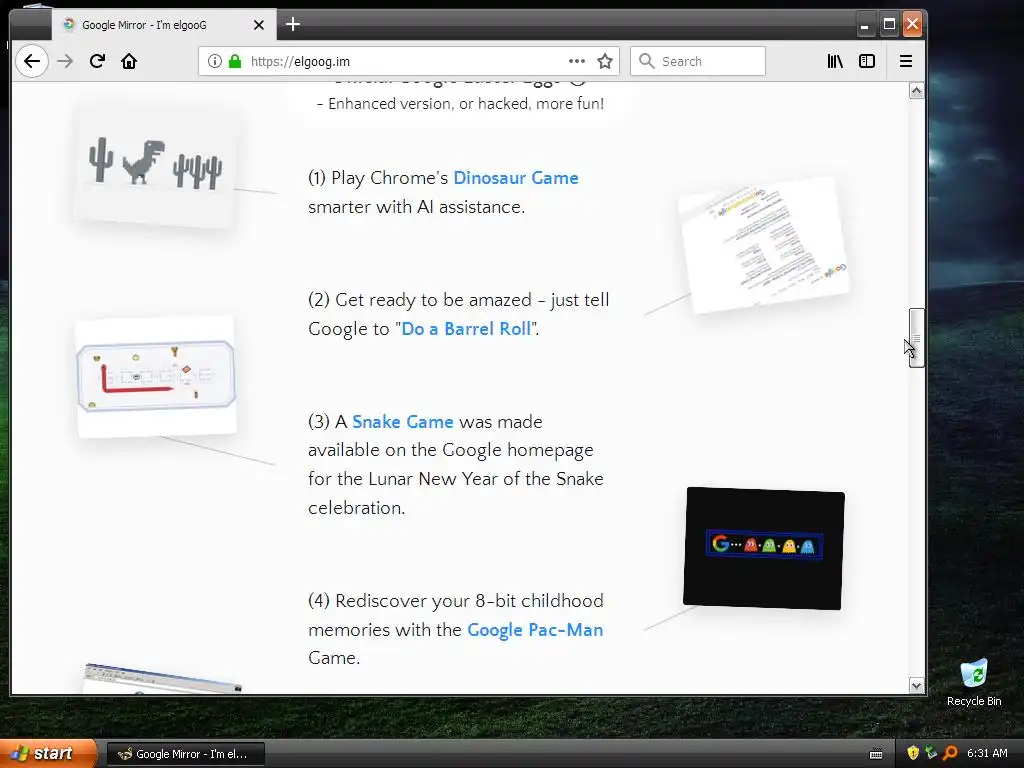Click the green secure connection padlock
The image size is (1024, 768).
point(234,61)
